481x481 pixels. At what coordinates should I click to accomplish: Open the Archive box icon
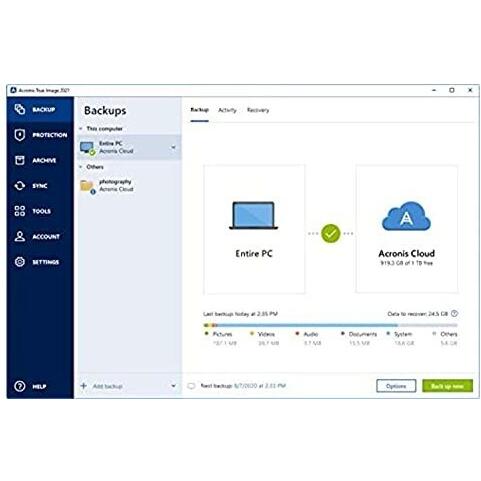coord(20,160)
